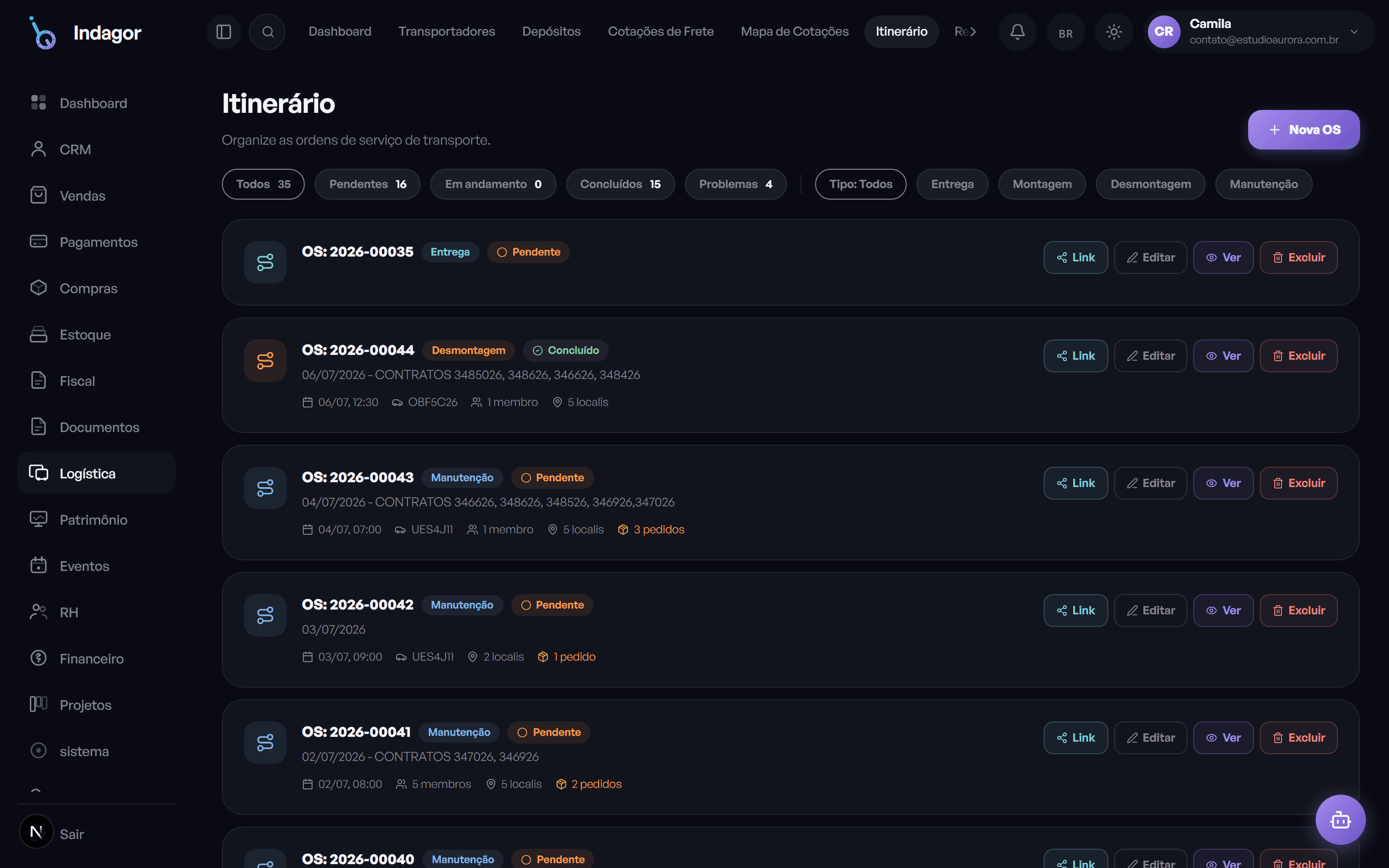
Task: Filter type by Desmontagem
Action: click(1150, 184)
